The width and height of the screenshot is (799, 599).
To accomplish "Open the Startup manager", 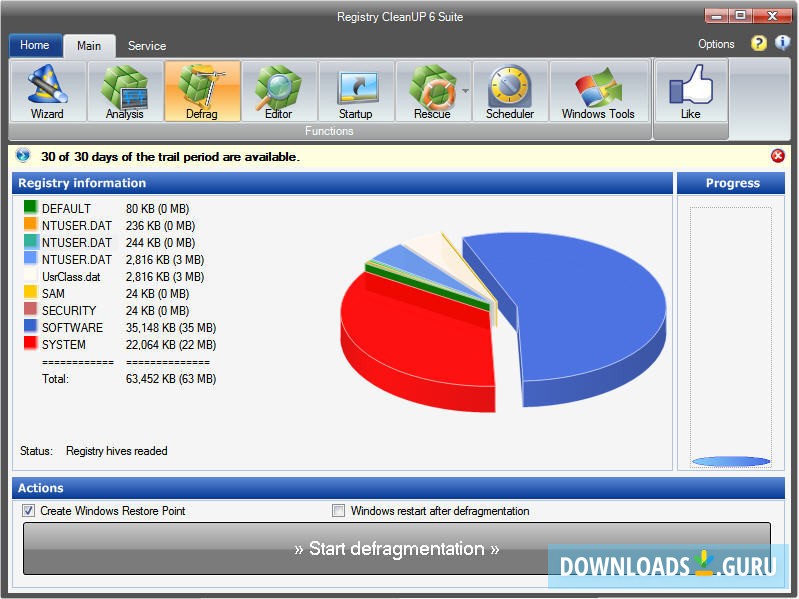I will 356,91.
